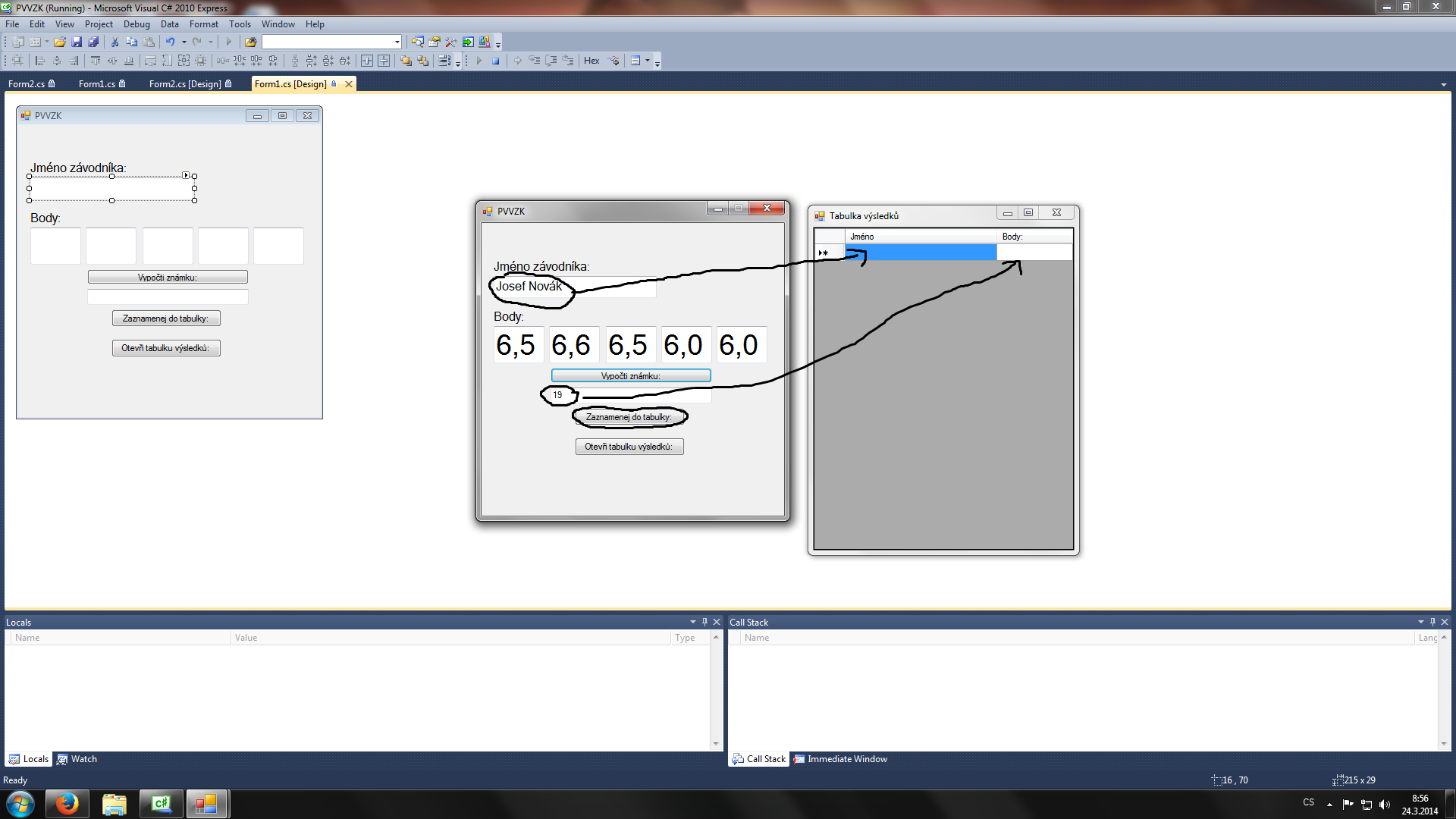Click the Locals panel vertical scrollbar

tap(716, 690)
